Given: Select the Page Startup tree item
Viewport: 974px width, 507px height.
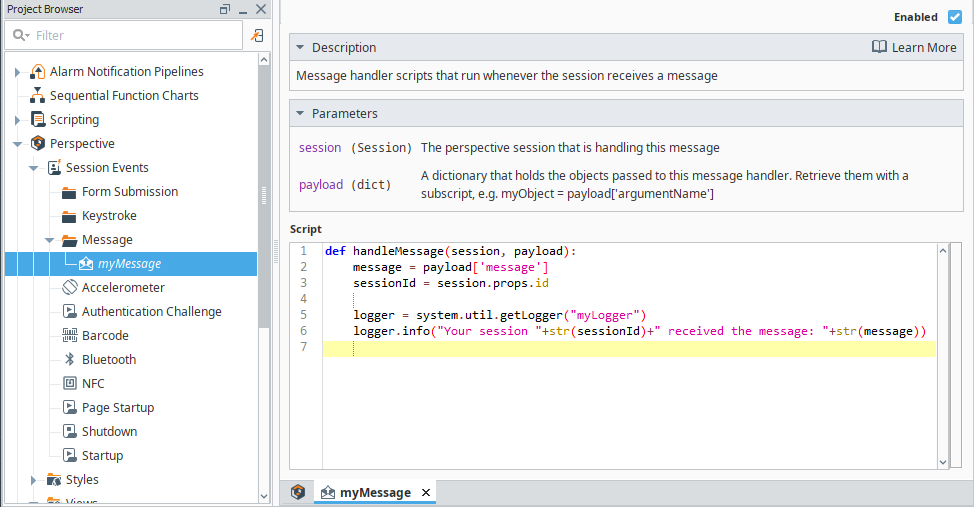Looking at the screenshot, I should pos(118,408).
